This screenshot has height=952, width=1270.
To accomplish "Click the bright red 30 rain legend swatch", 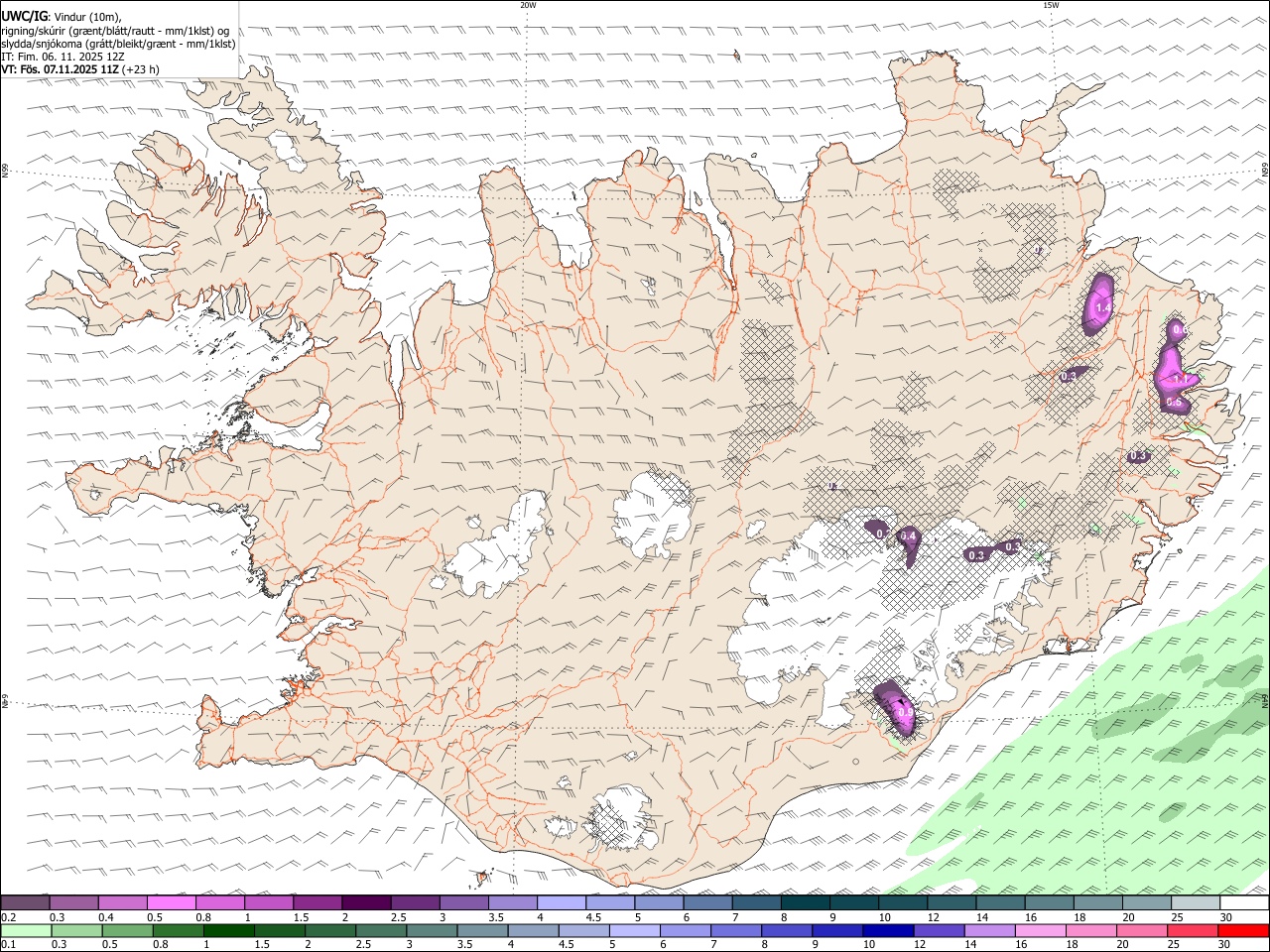I will click(x=1243, y=930).
